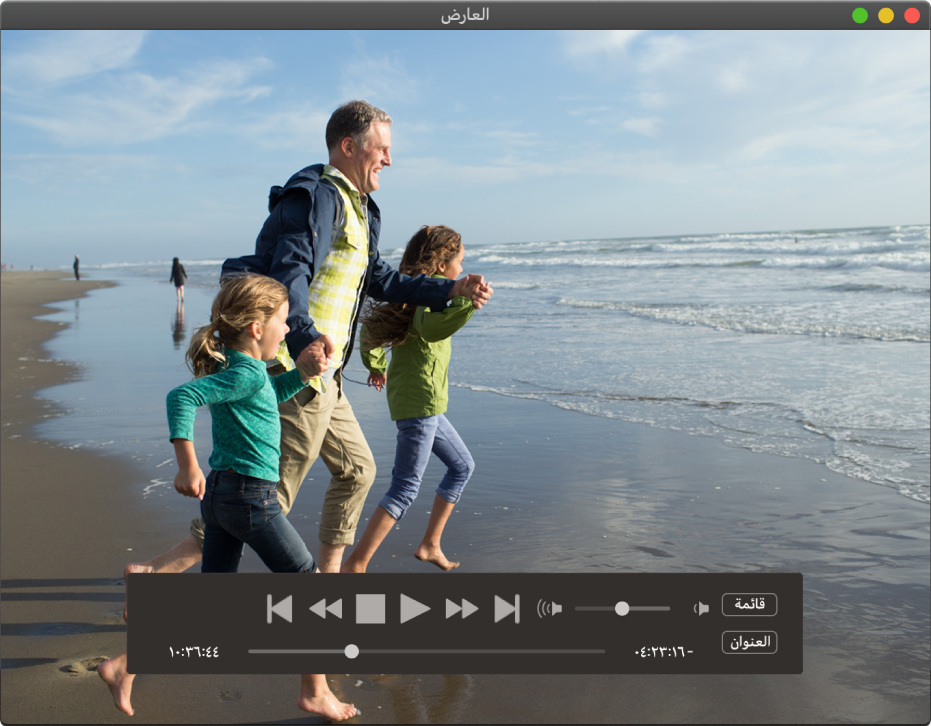Click the loud speaker icon with sound waves
Image resolution: width=931 pixels, height=726 pixels.
click(x=549, y=608)
